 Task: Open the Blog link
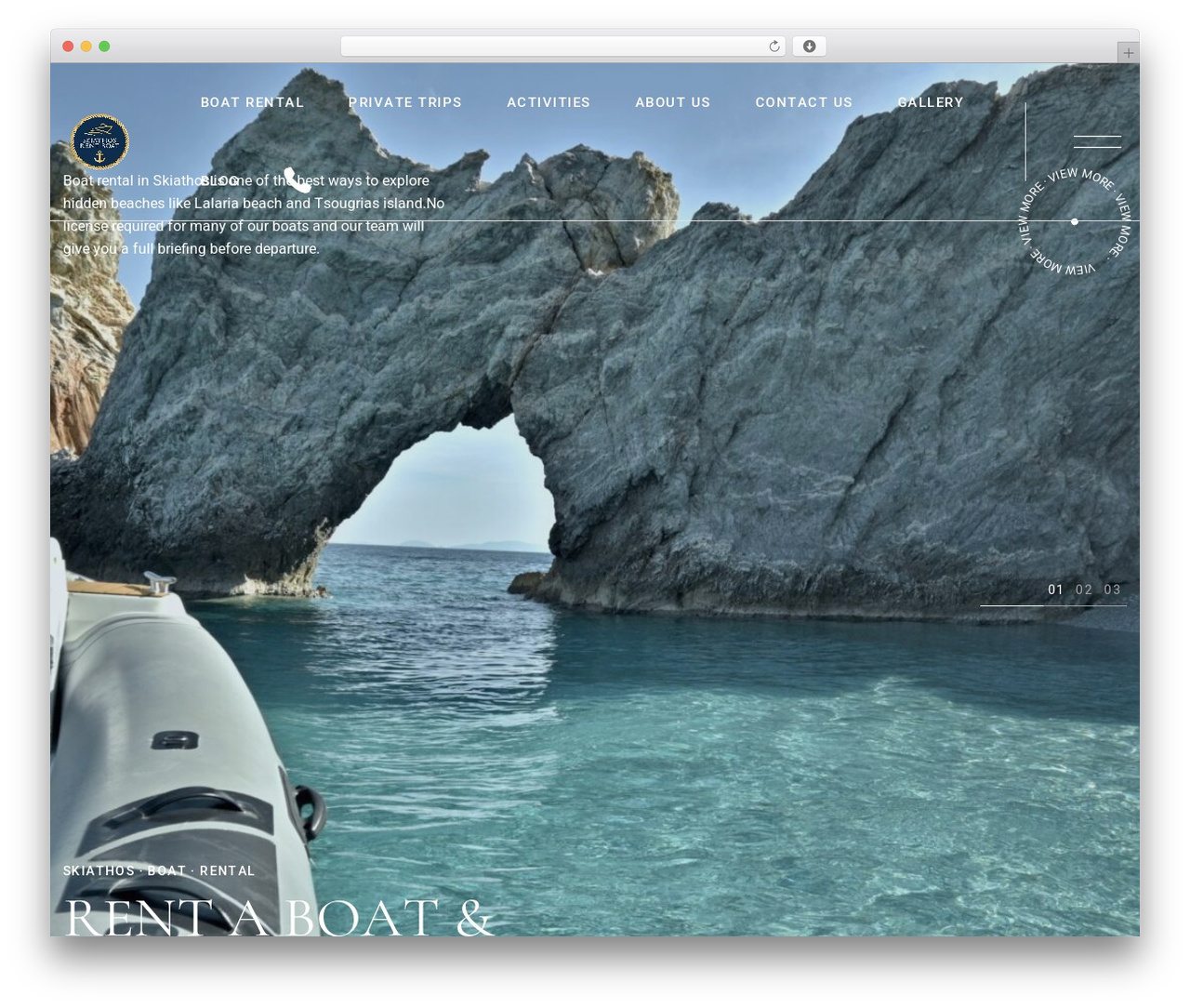pos(219,180)
